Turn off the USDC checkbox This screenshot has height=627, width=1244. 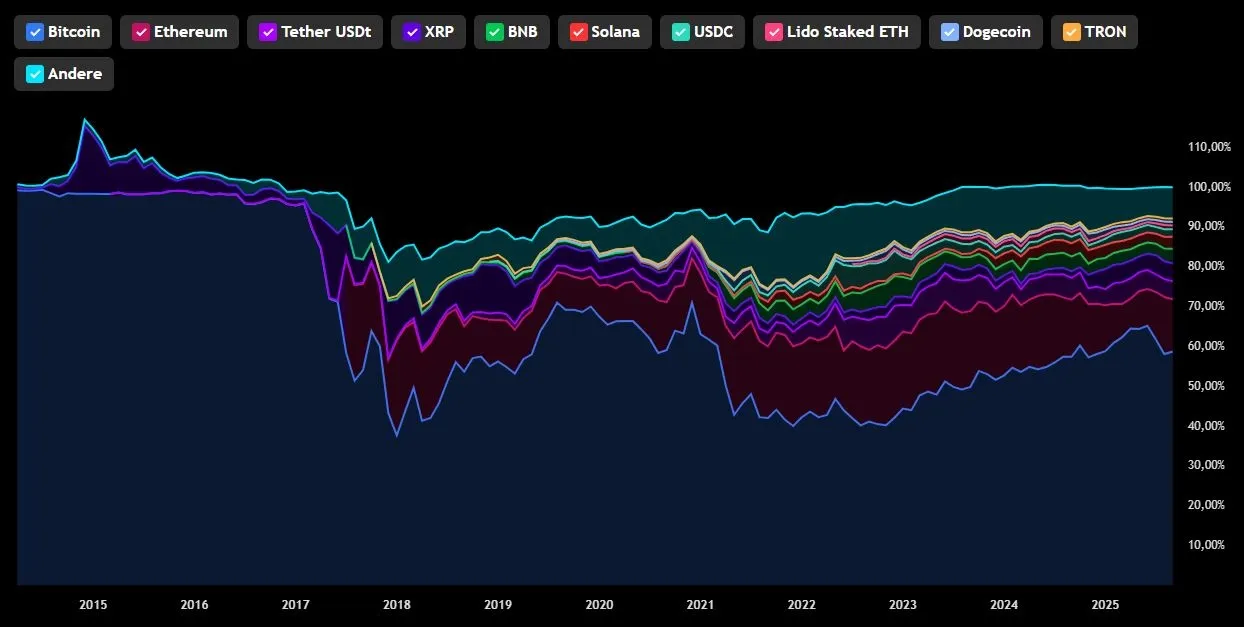click(x=680, y=32)
